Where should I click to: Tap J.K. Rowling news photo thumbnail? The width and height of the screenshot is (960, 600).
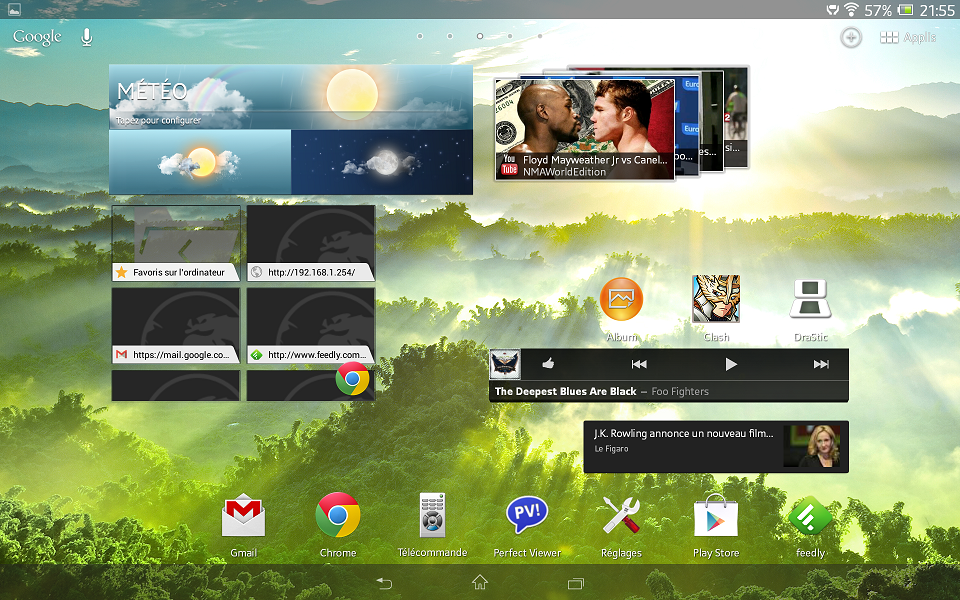(x=812, y=446)
